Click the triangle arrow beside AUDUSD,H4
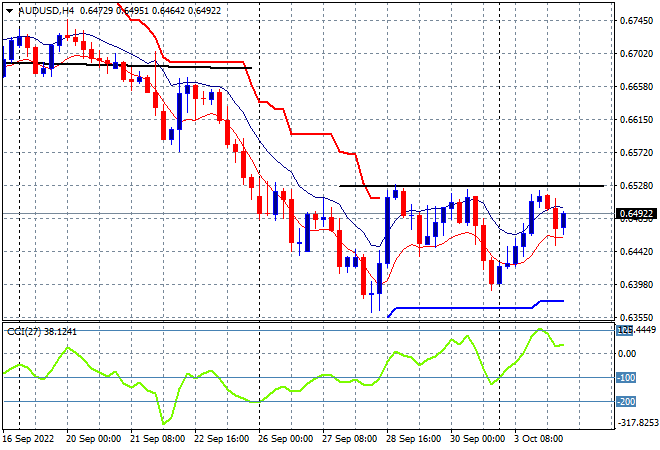The width and height of the screenshot is (660, 450). point(9,11)
